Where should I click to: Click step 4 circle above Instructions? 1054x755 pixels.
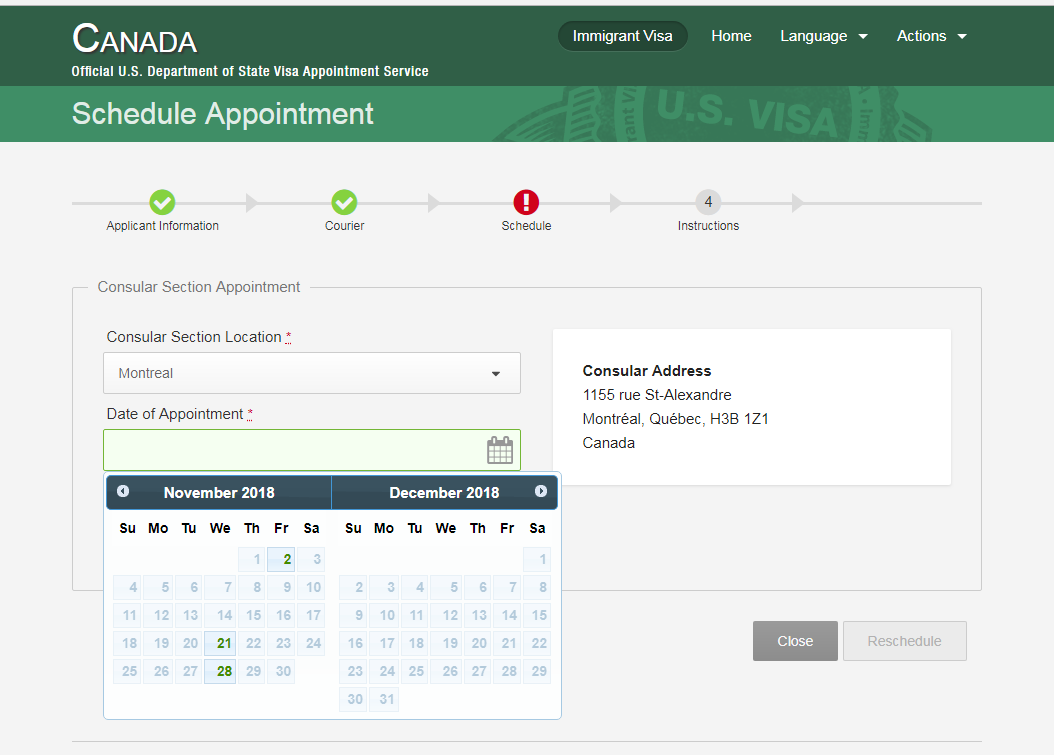708,202
